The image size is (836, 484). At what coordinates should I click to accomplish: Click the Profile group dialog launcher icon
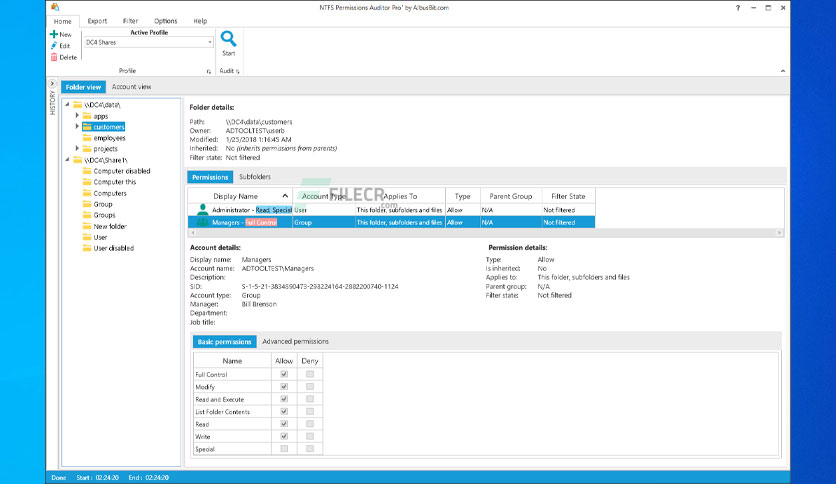coord(209,72)
